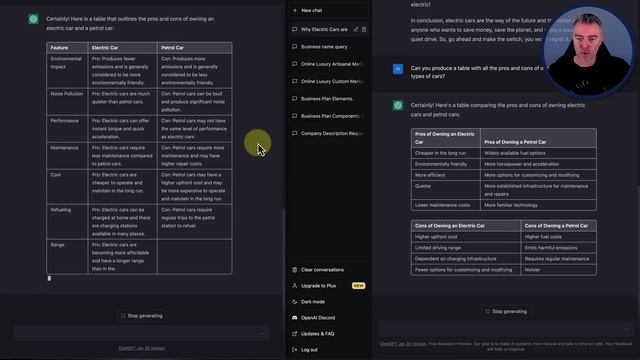The height and width of the screenshot is (360, 640).
Task: Open the 'Business name query' conversation
Action: point(329,47)
